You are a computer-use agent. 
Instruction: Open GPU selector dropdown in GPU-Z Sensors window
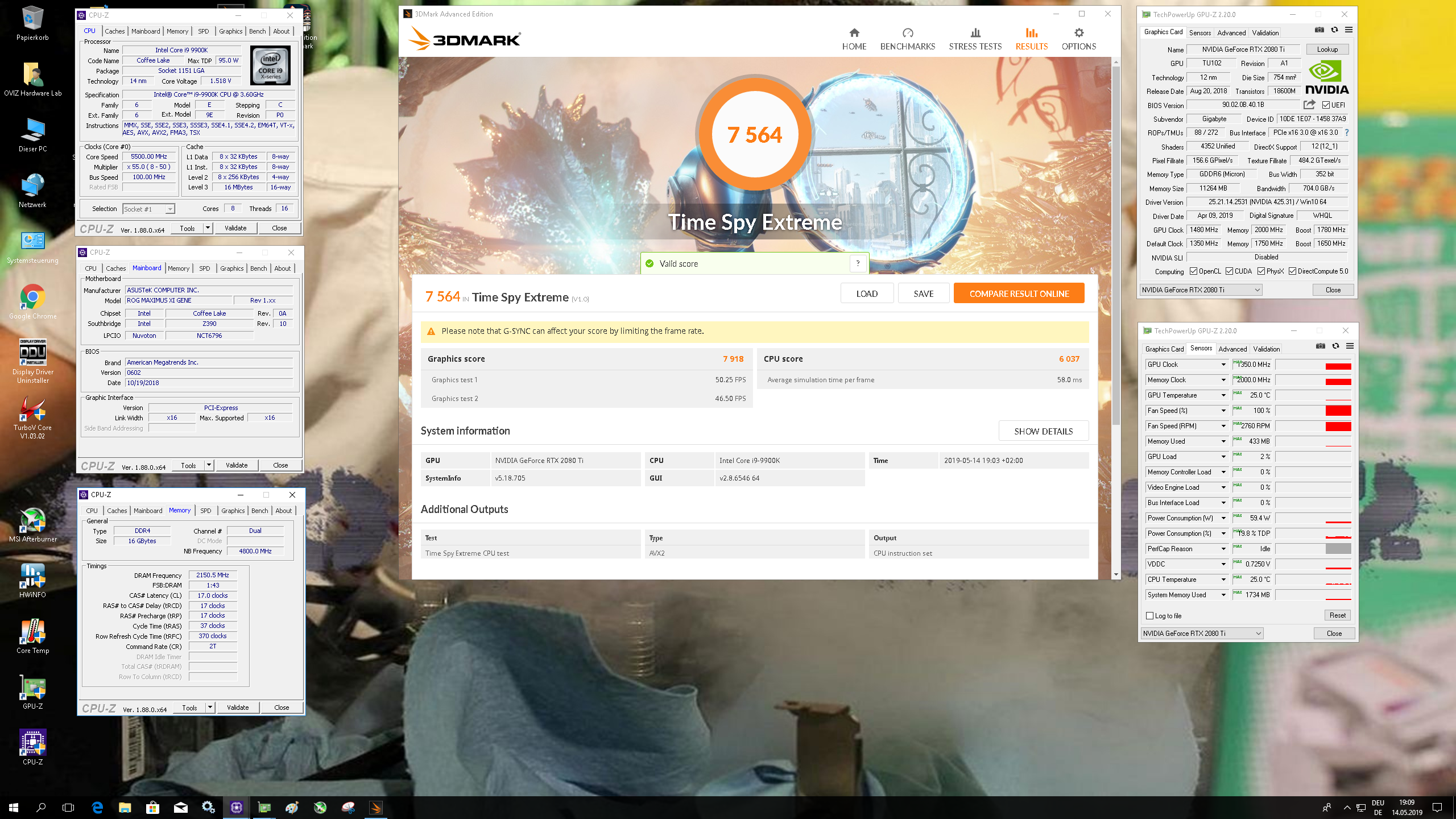(1202, 634)
